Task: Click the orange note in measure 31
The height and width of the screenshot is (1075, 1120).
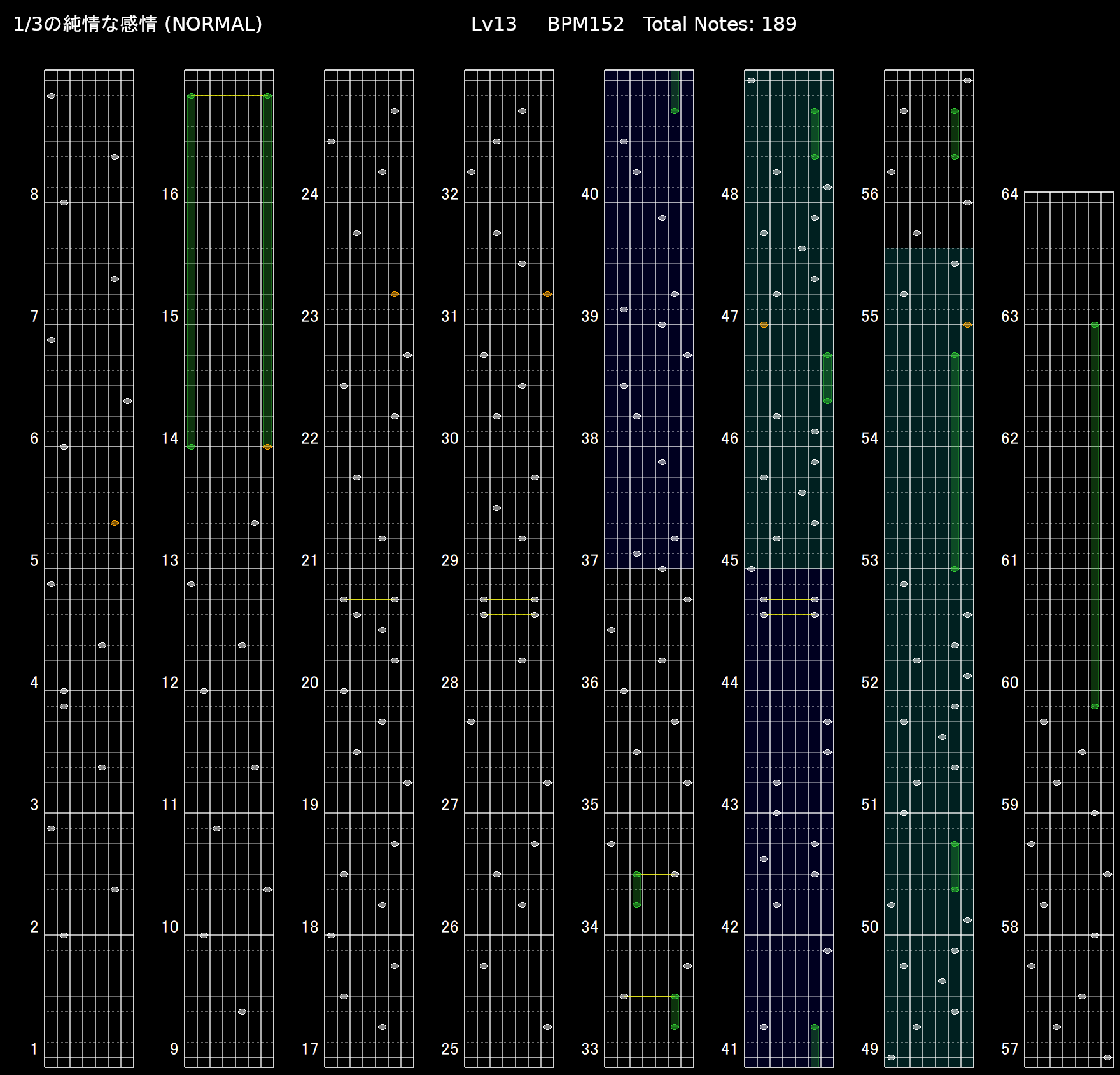Action: click(547, 294)
